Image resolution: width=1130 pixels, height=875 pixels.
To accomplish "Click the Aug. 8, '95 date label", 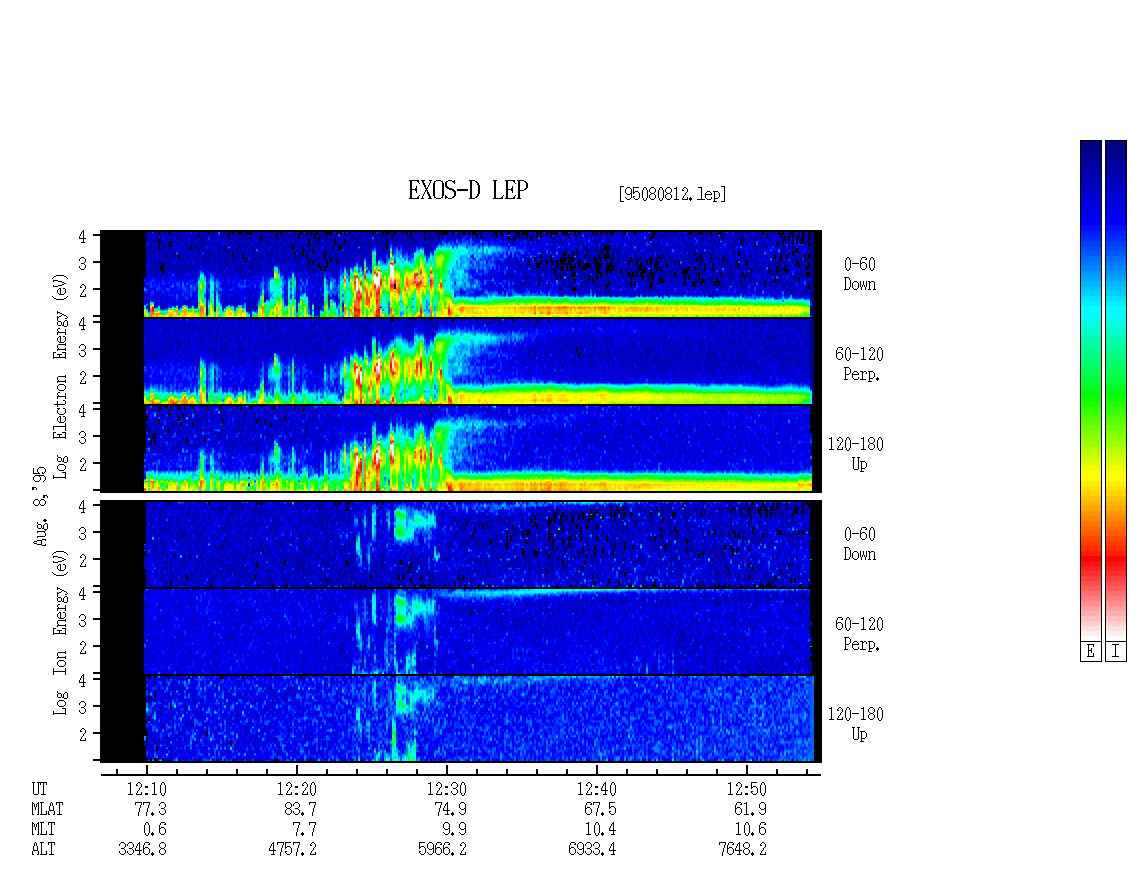I will (x=40, y=506).
